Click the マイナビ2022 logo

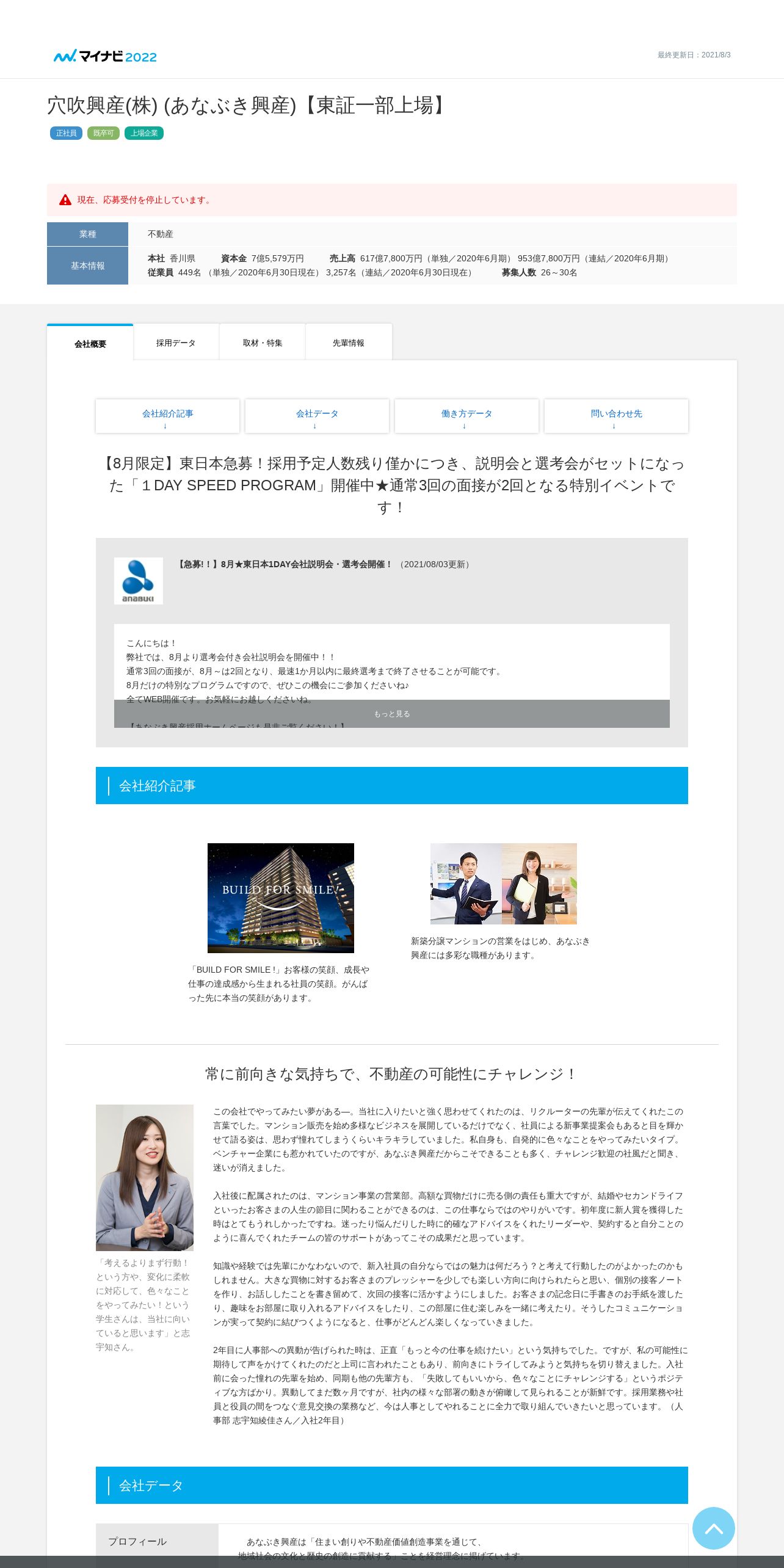(105, 56)
